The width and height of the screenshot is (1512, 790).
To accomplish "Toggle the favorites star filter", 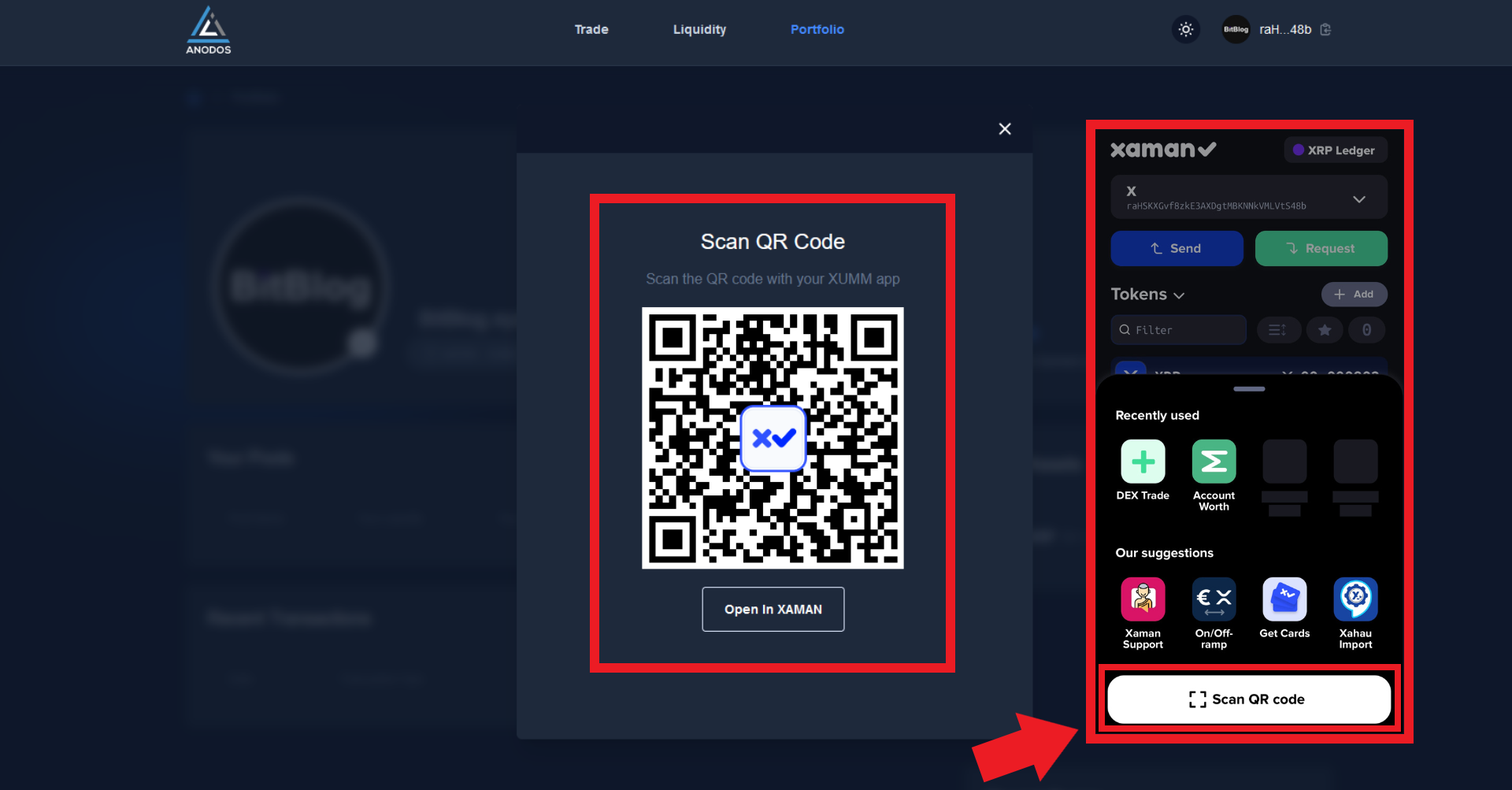I will point(1325,330).
